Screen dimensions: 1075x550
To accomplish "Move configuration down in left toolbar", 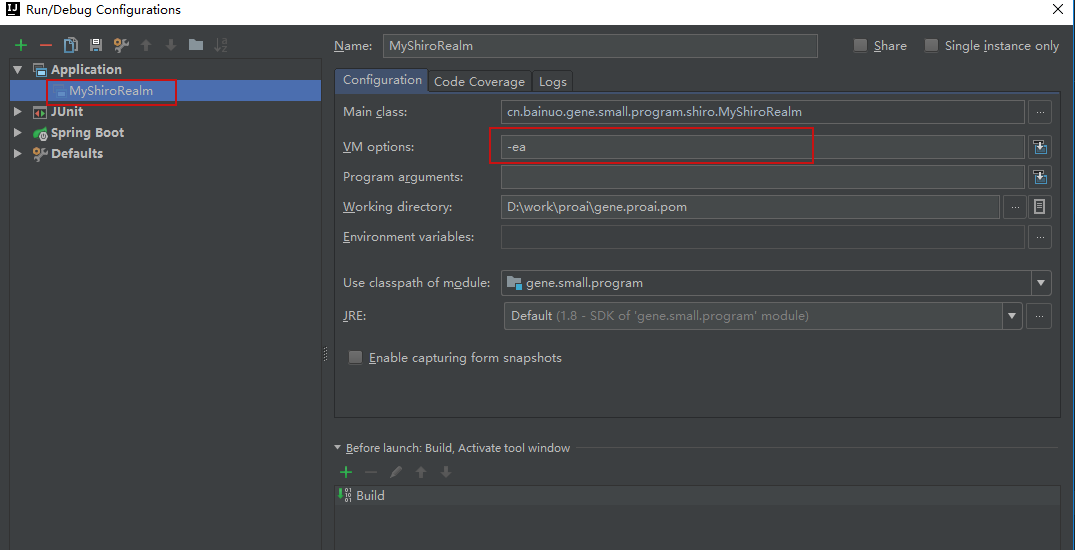I will [171, 45].
